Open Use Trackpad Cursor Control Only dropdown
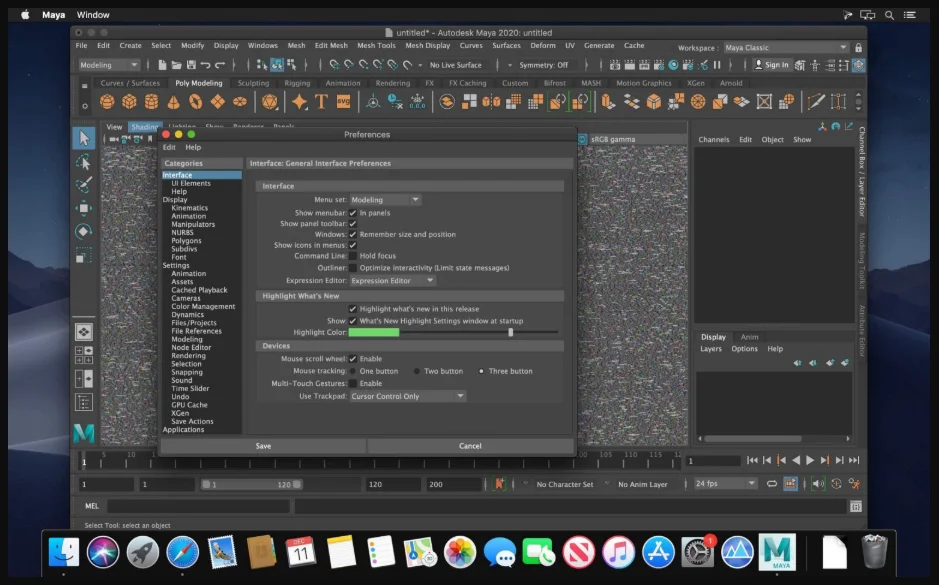 click(408, 396)
